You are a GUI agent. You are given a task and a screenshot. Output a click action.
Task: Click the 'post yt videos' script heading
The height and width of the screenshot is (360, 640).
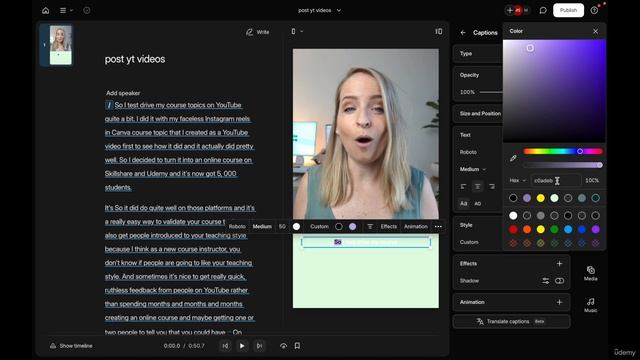click(x=135, y=59)
